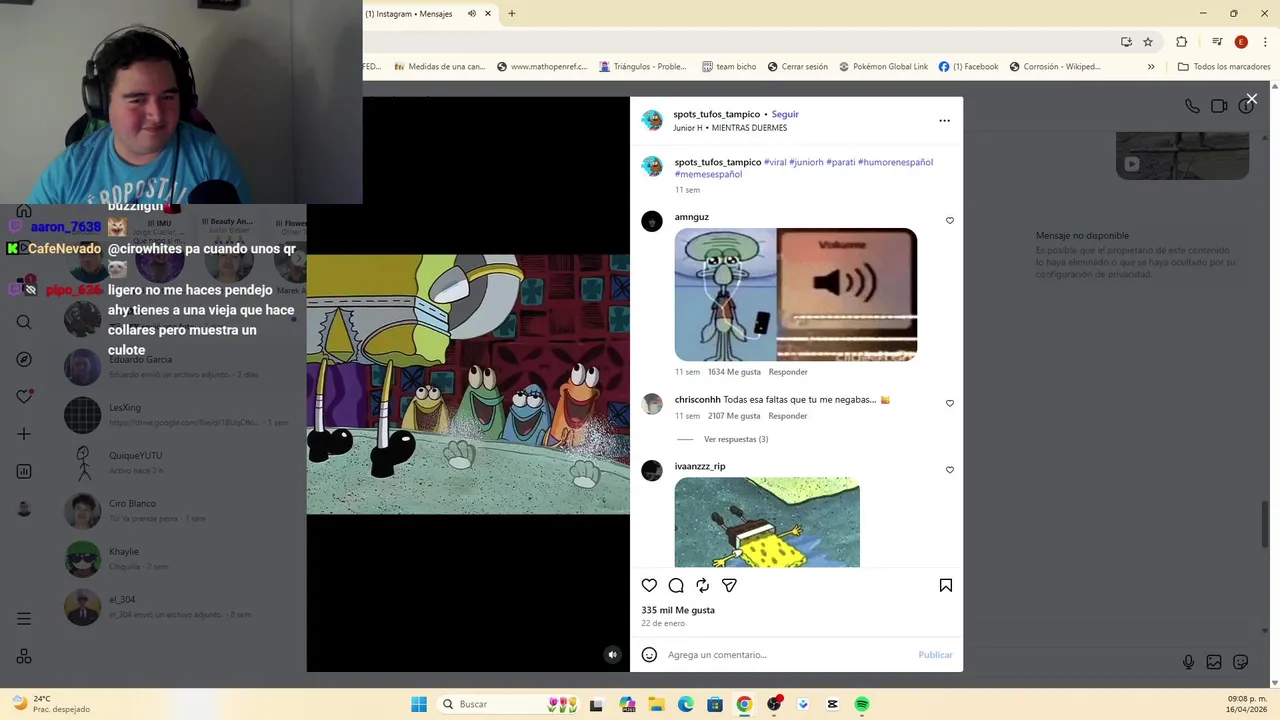Screen dimensions: 1280x720
Task: Open the dashboard chart icon in the sidebar
Action: [24, 471]
